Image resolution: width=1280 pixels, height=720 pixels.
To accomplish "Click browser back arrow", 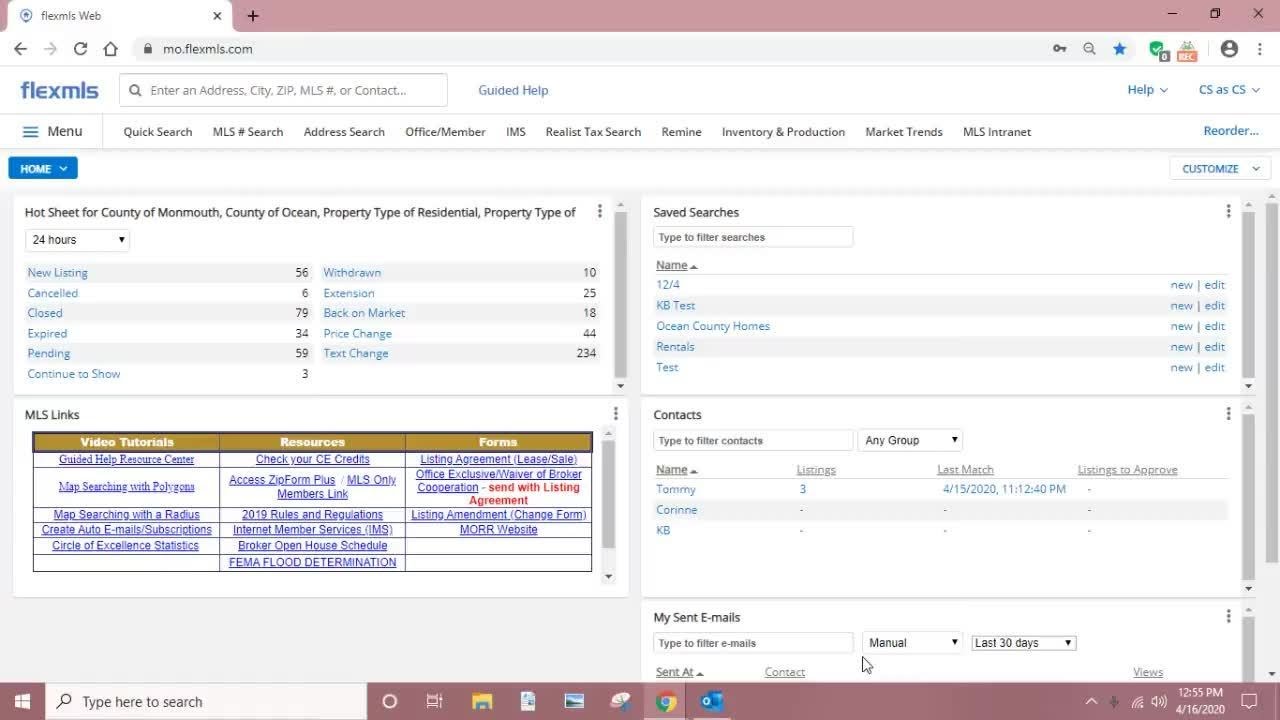I will pos(20,48).
